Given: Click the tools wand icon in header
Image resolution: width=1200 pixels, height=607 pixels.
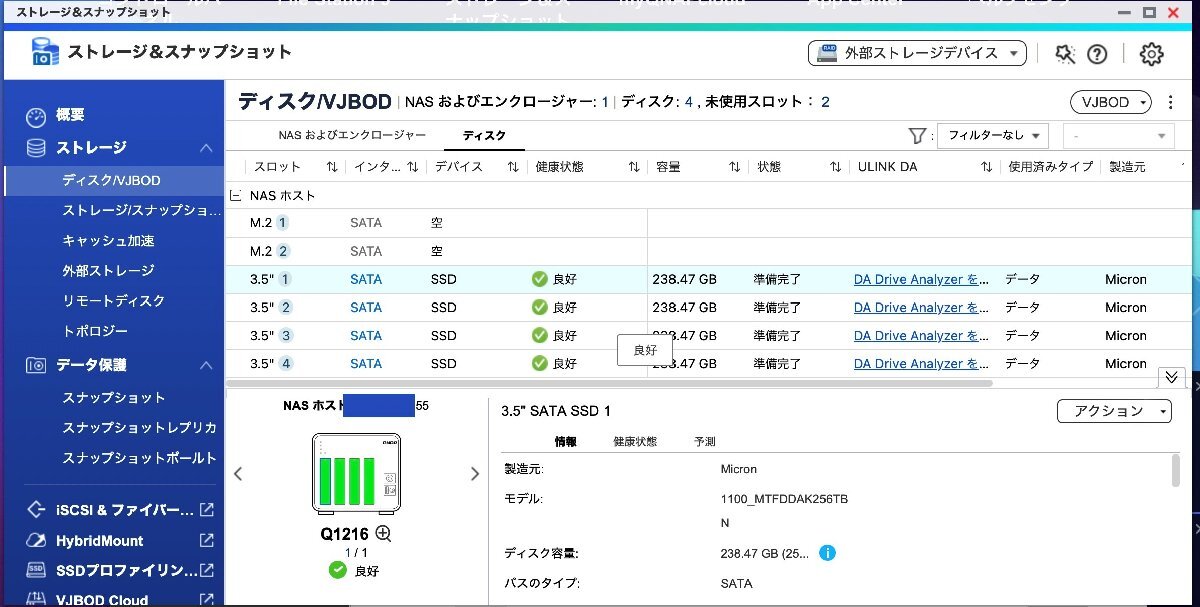Looking at the screenshot, I should 1065,54.
